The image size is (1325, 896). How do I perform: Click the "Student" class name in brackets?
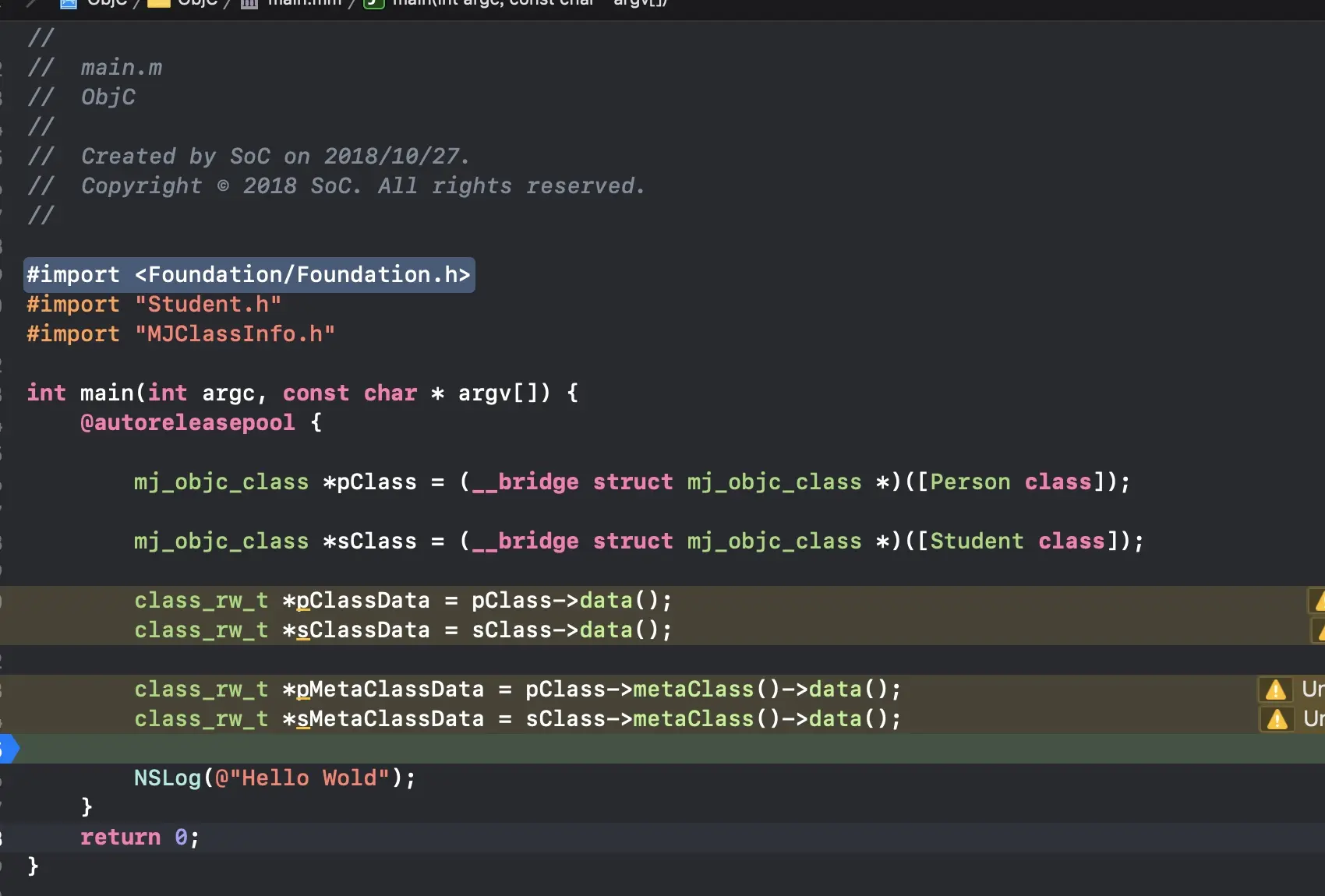[977, 541]
